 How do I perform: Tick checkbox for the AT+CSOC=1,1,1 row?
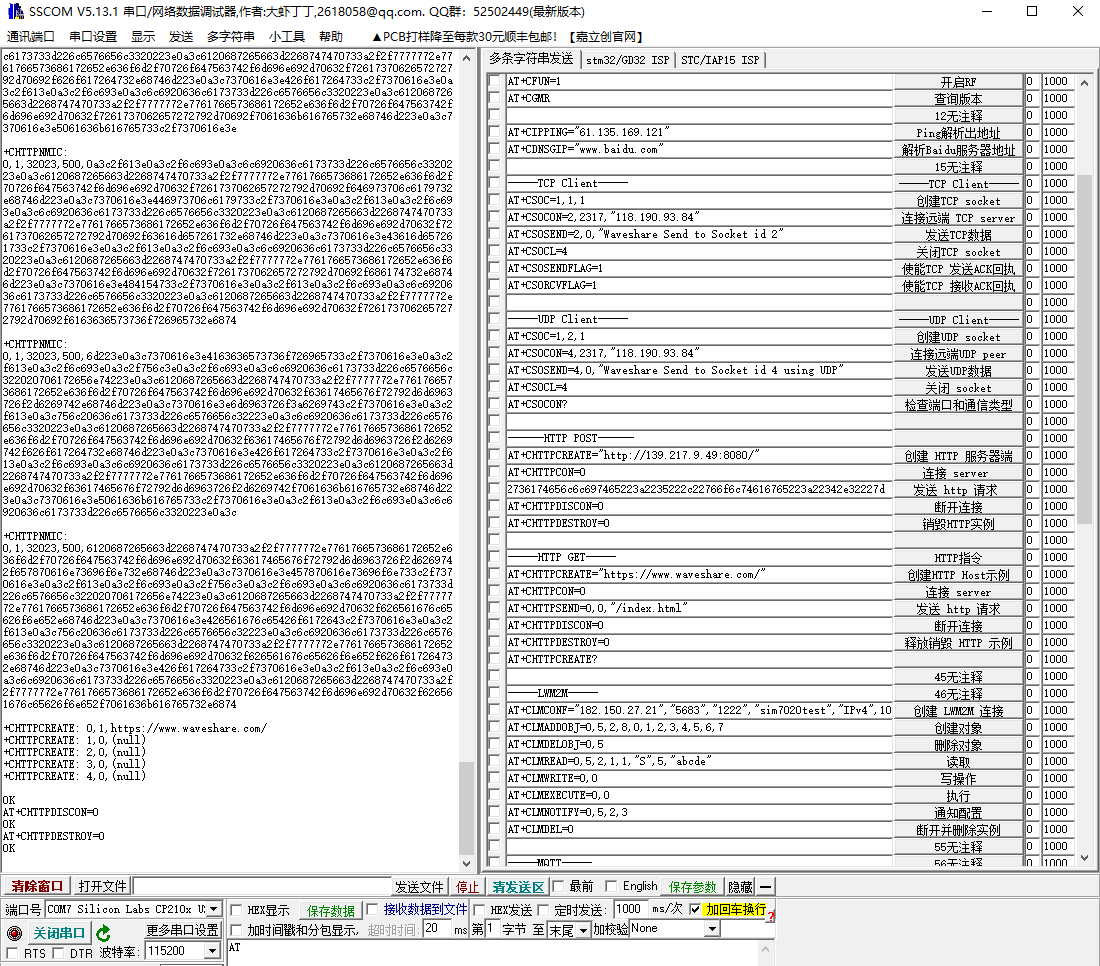[495, 200]
